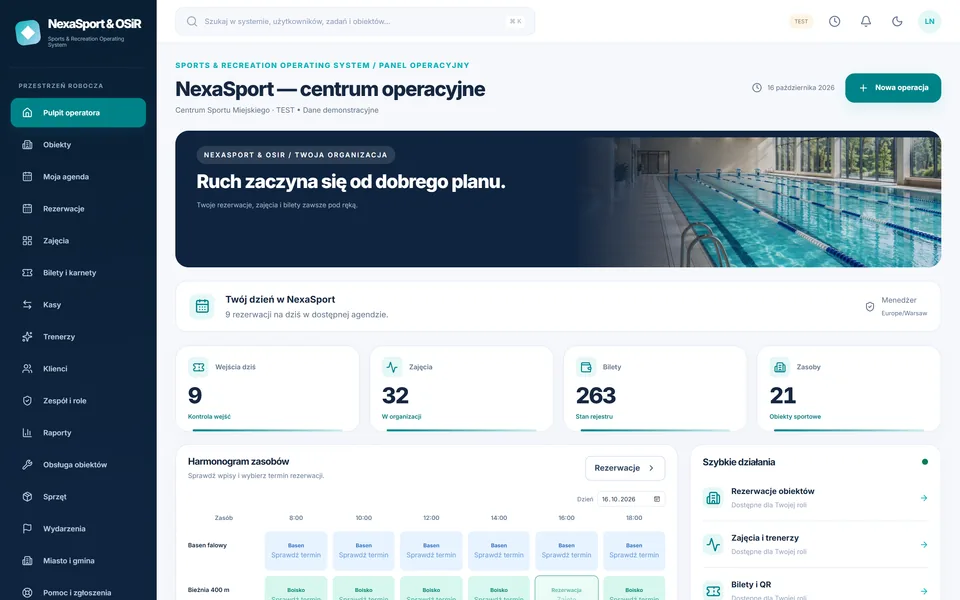Open the Obiekty sportowe link
This screenshot has width=960, height=600.
[x=795, y=416]
